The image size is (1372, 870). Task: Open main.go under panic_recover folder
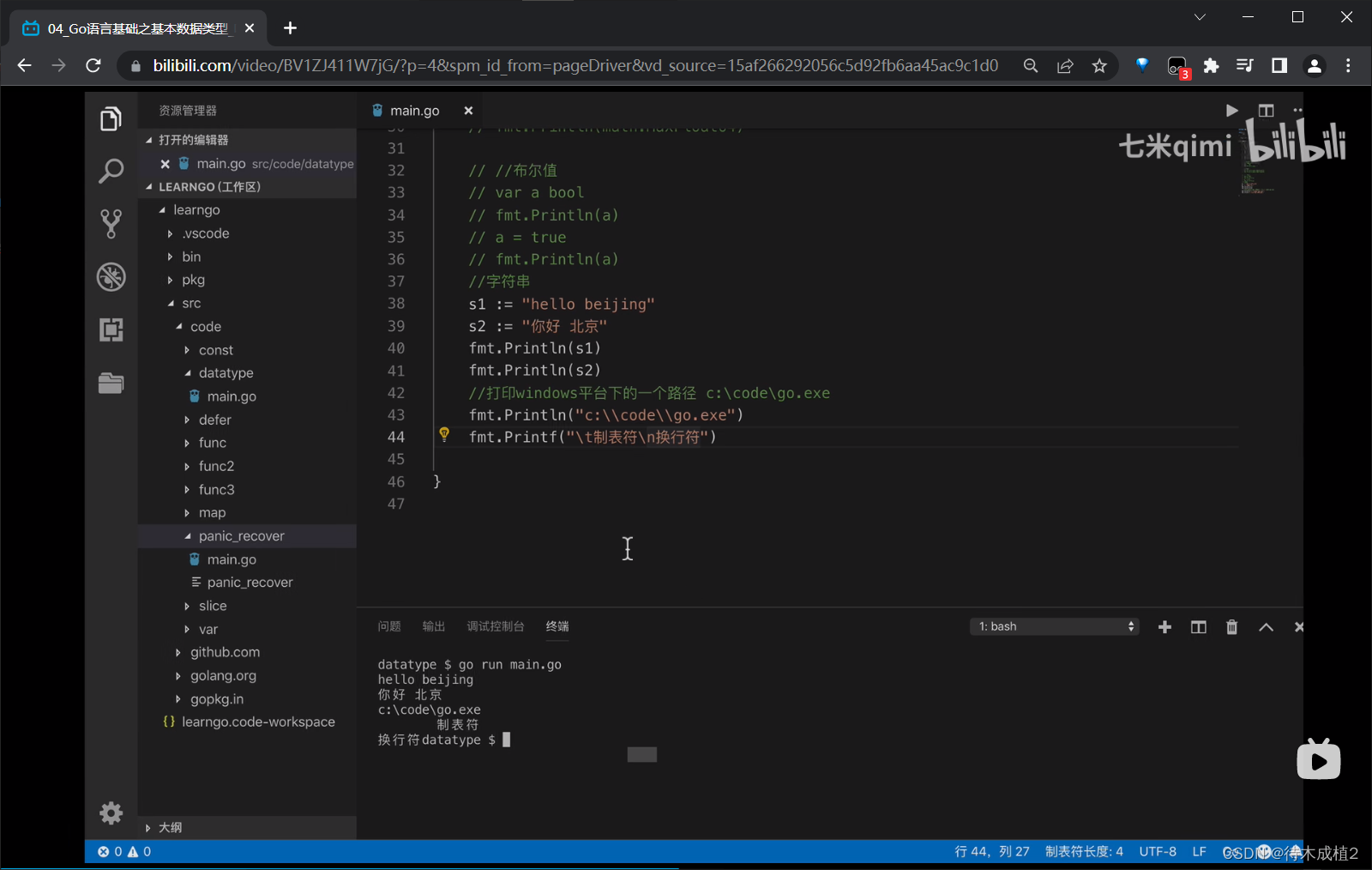[x=247, y=559]
